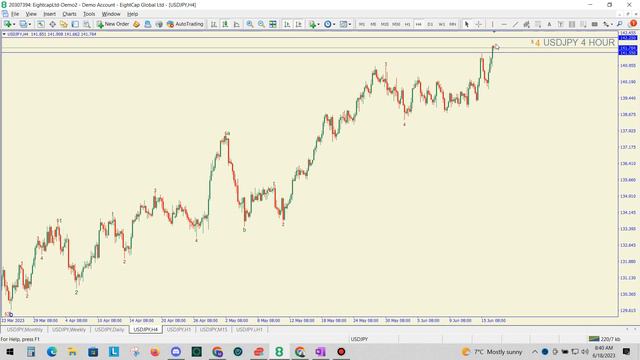Screen dimensions: 640x360
Task: Click the 220/7 kb connection status
Action: 605,339
